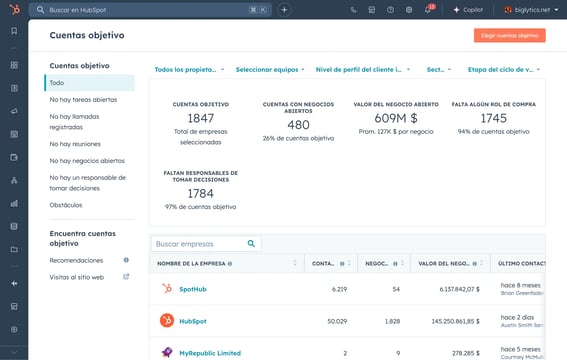The width and height of the screenshot is (567, 360).
Task: Click the 1784 faltan responsables metric
Action: click(x=201, y=194)
